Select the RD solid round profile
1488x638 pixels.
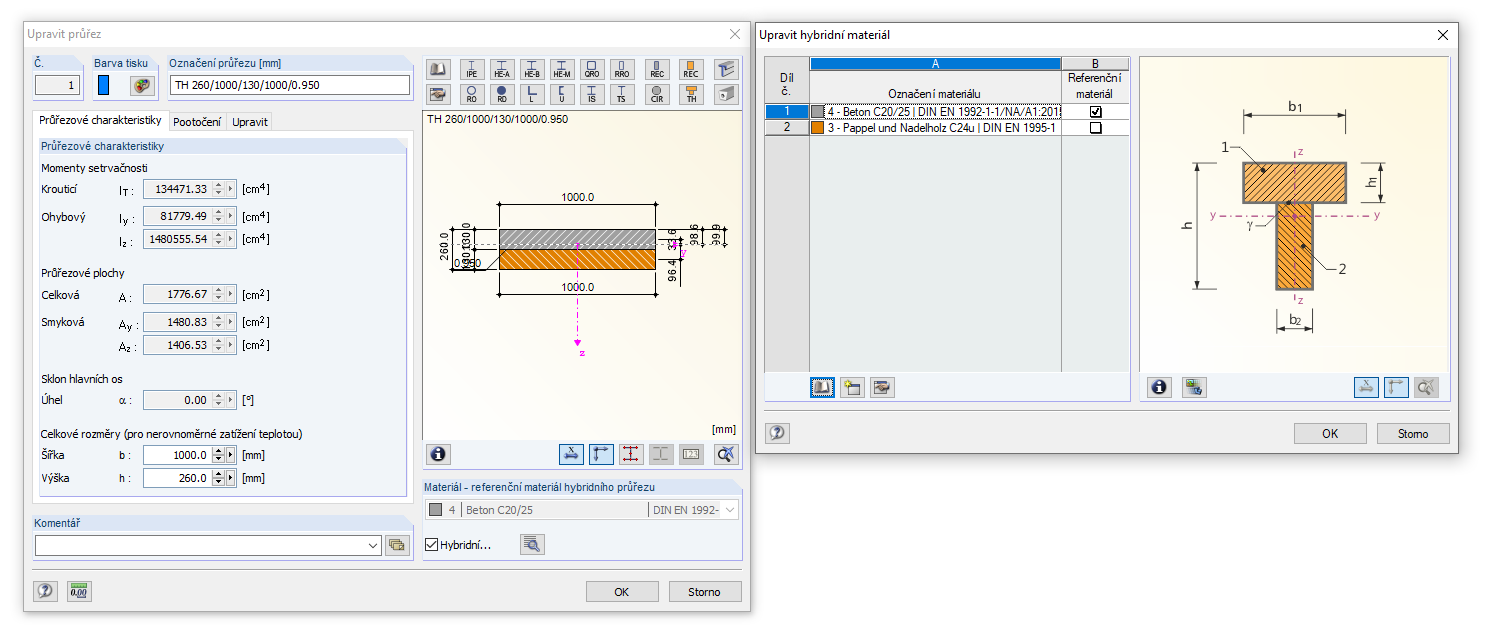point(502,94)
